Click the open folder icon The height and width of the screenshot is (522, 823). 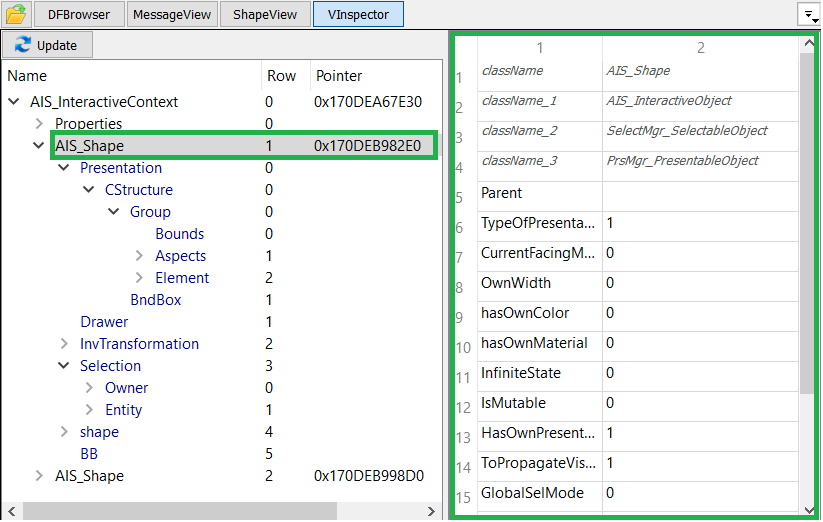(16, 14)
